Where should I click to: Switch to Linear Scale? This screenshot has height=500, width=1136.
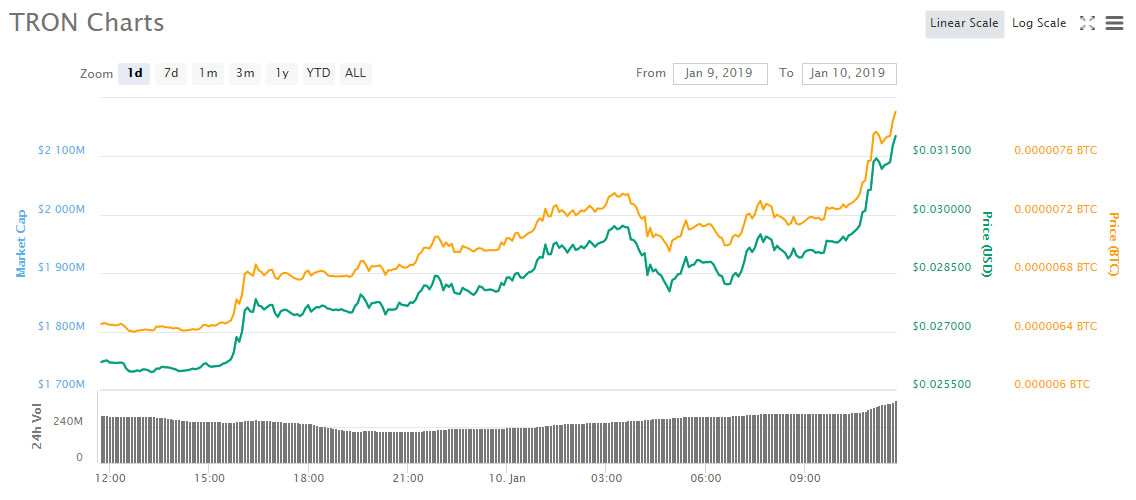(x=964, y=23)
